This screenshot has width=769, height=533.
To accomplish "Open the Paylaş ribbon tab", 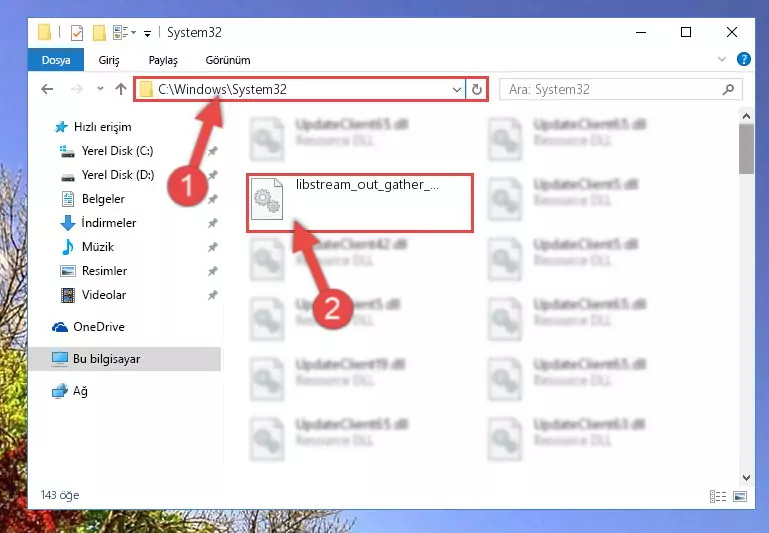I will (x=163, y=60).
